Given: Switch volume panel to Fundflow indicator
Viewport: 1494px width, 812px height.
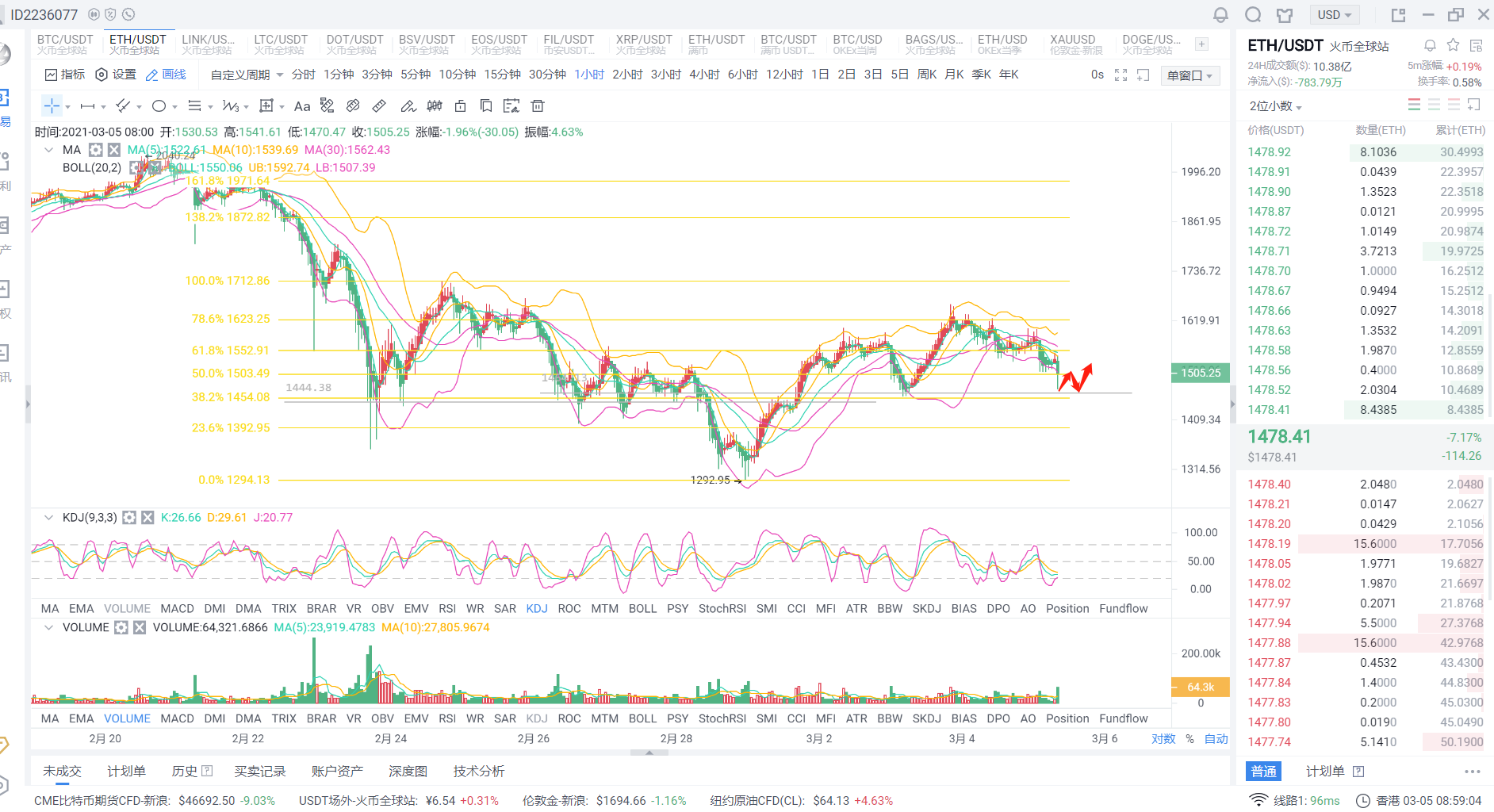Looking at the screenshot, I should (1124, 719).
